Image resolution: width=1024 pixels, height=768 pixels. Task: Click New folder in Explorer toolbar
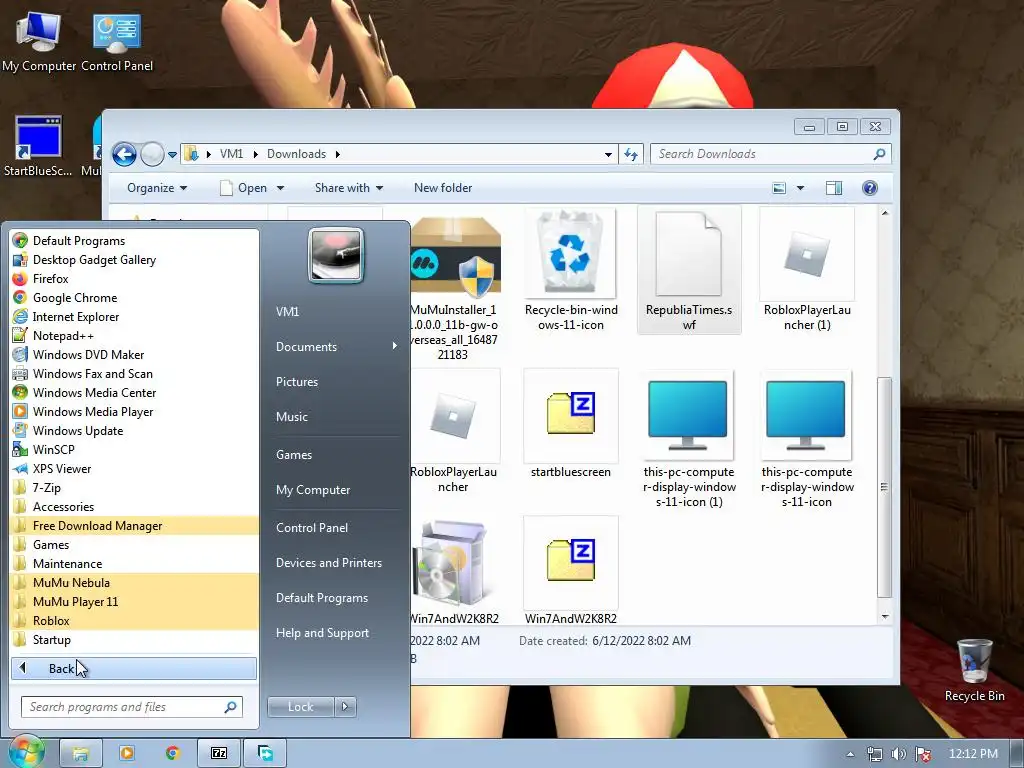tap(443, 188)
